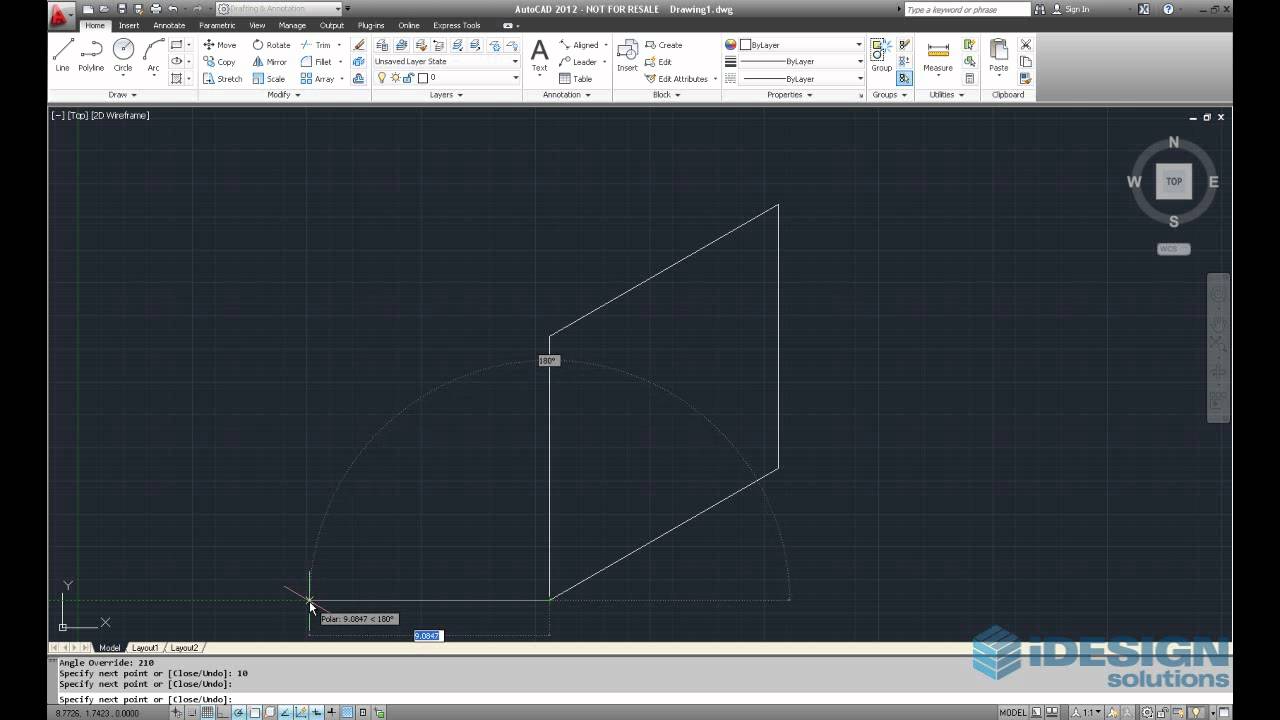Open the Annotate ribbon tab
This screenshot has height=720, width=1280.
(169, 25)
